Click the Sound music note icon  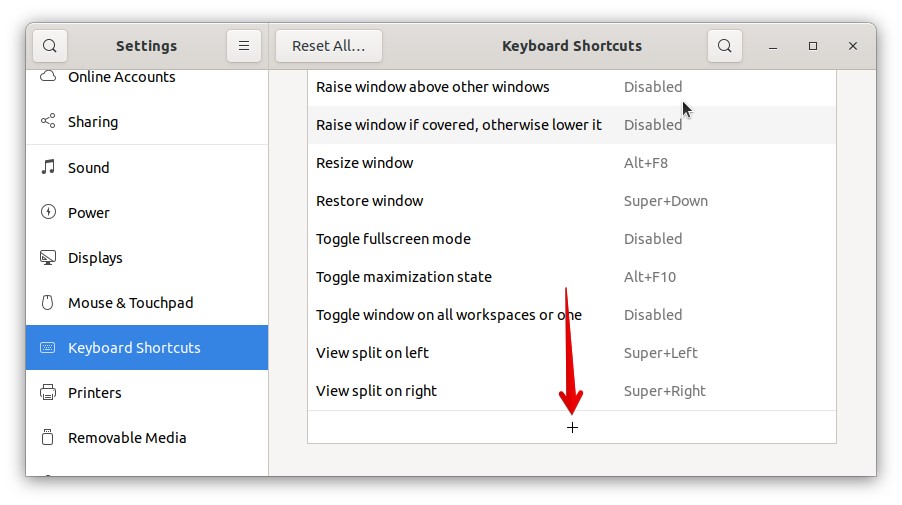(48, 168)
